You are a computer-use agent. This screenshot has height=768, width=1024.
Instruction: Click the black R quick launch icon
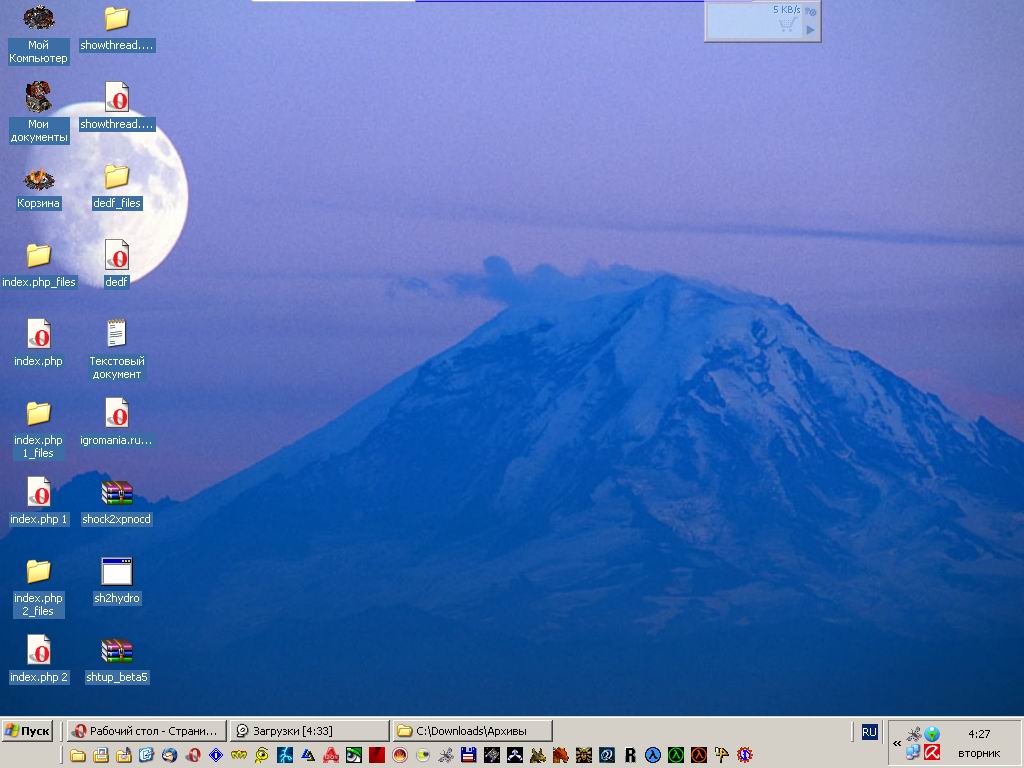click(630, 756)
